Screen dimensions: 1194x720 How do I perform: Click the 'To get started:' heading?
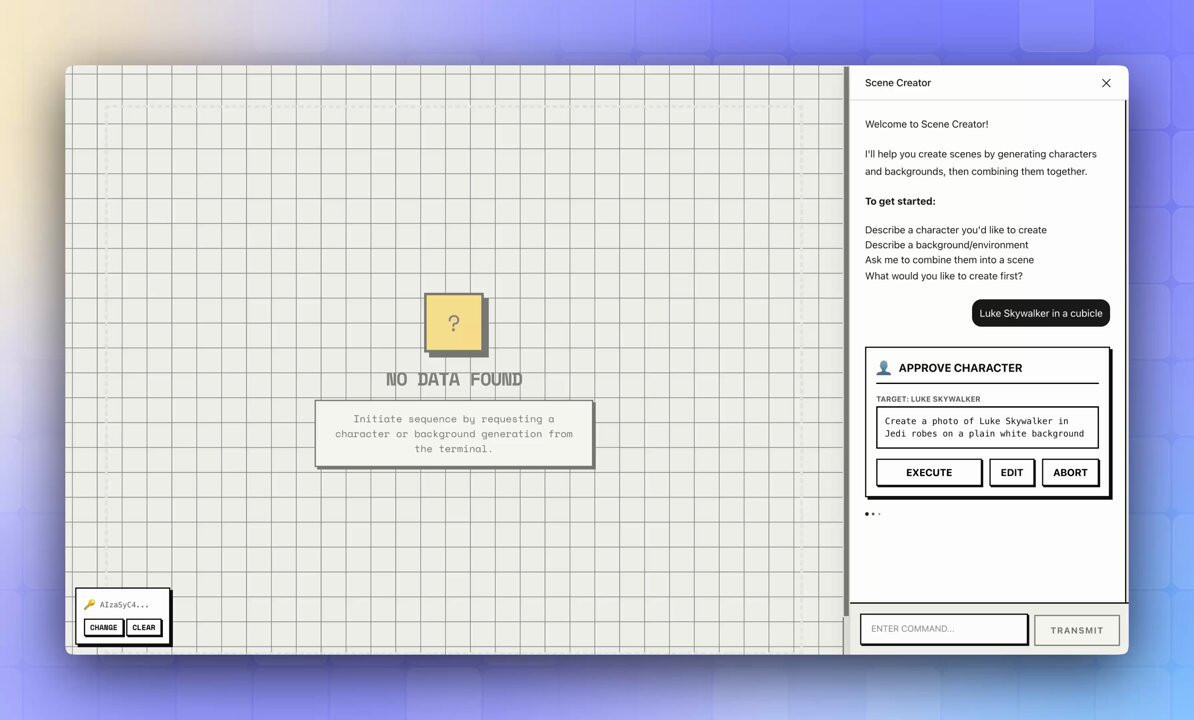pos(900,202)
